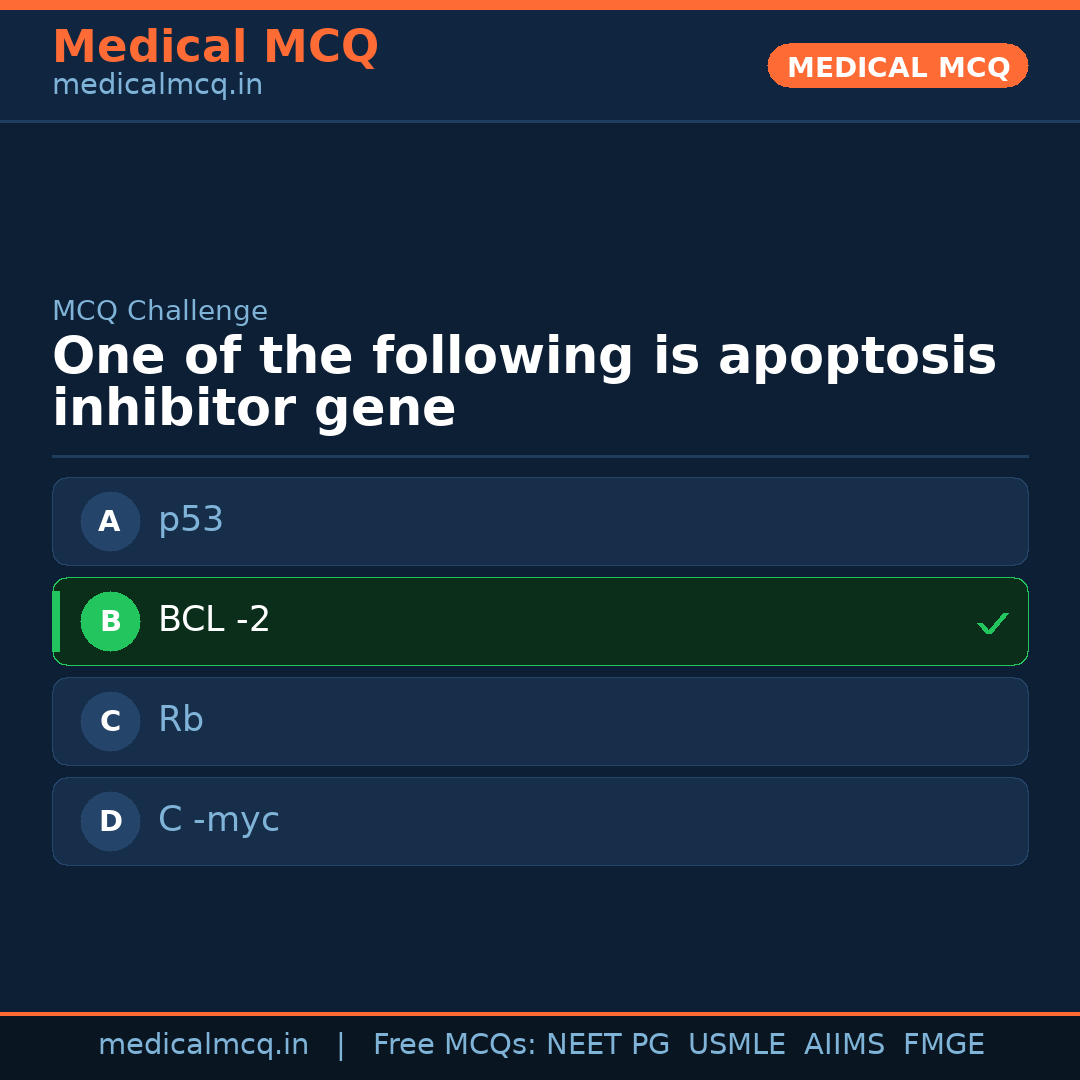Select answer option Rb
1080x1080 pixels.
[x=540, y=721]
